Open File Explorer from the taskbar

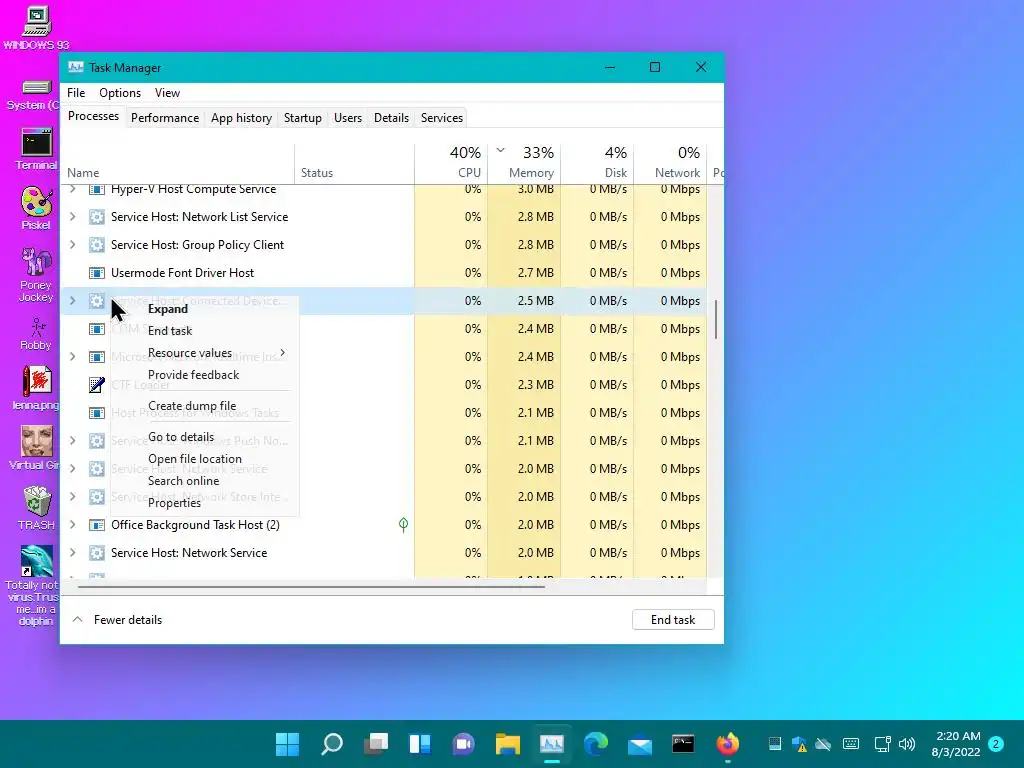point(507,744)
